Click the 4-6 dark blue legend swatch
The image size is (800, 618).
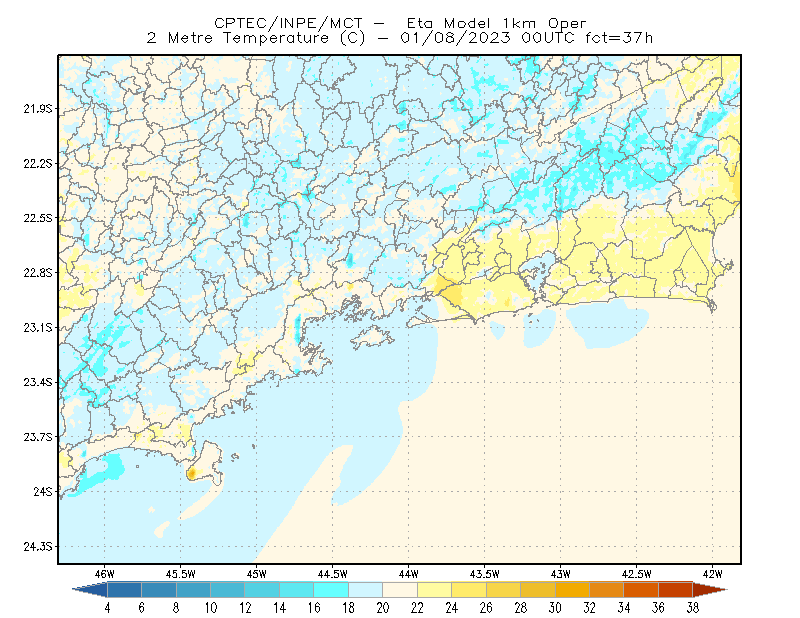click(x=124, y=590)
